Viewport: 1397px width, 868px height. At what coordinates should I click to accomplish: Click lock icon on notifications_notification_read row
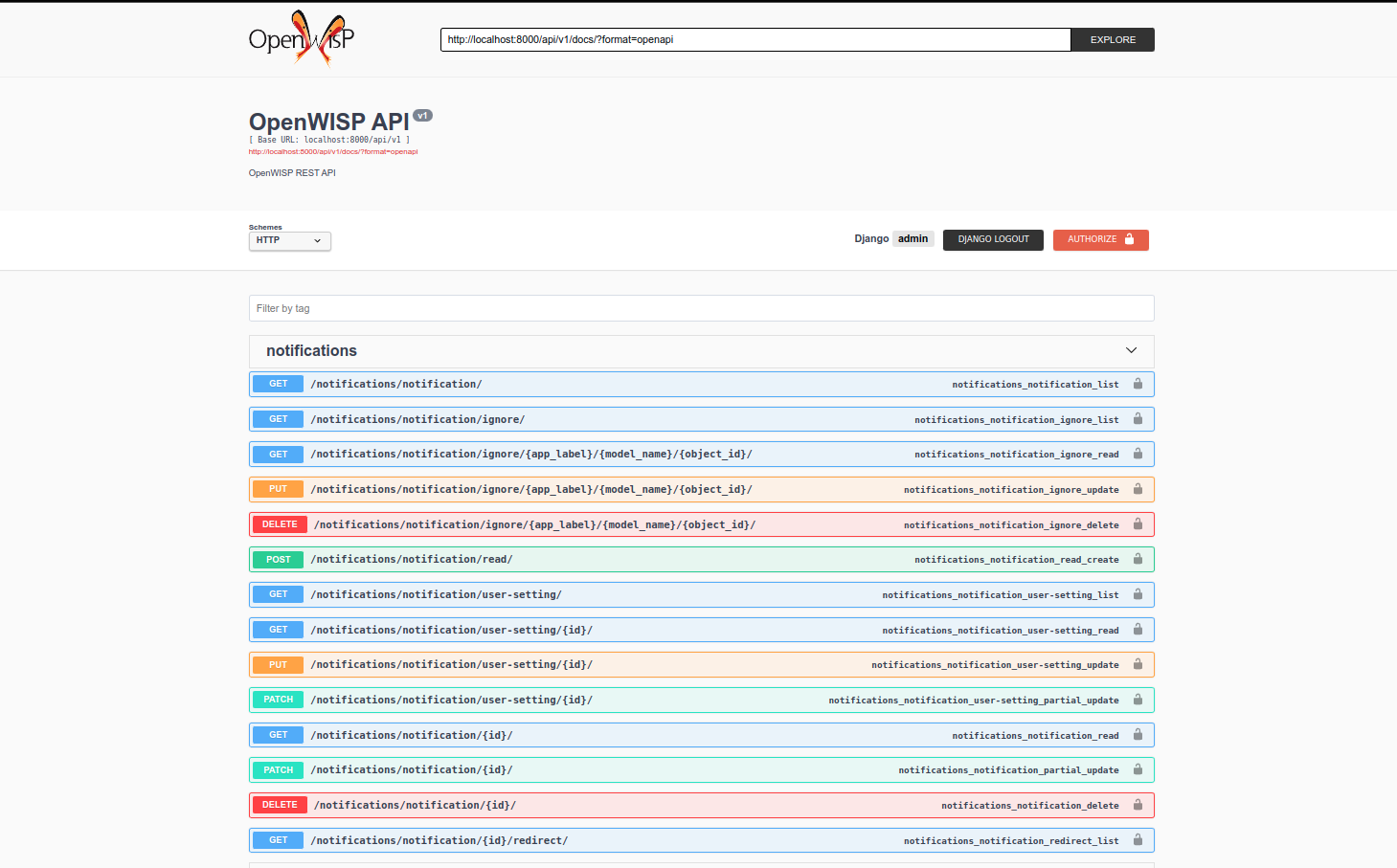click(1138, 735)
